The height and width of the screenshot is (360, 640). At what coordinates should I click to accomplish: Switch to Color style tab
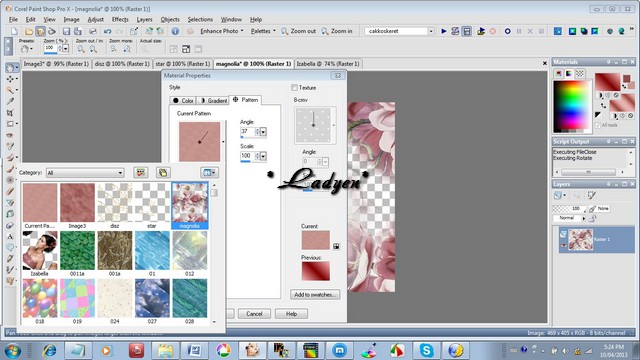click(x=183, y=100)
